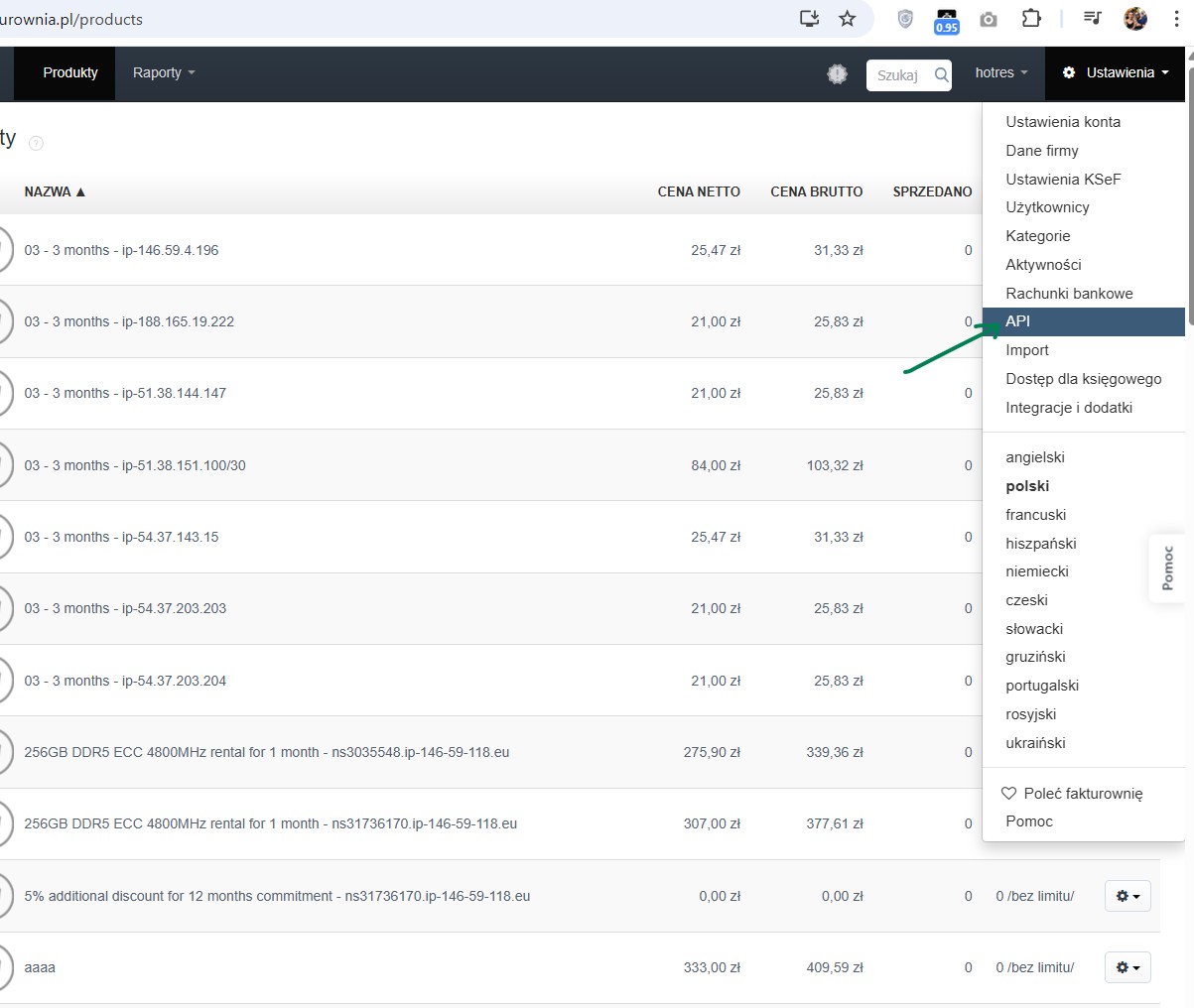Image resolution: width=1194 pixels, height=1008 pixels.
Task: Click the help question mark beside page title
Action: pyautogui.click(x=36, y=143)
